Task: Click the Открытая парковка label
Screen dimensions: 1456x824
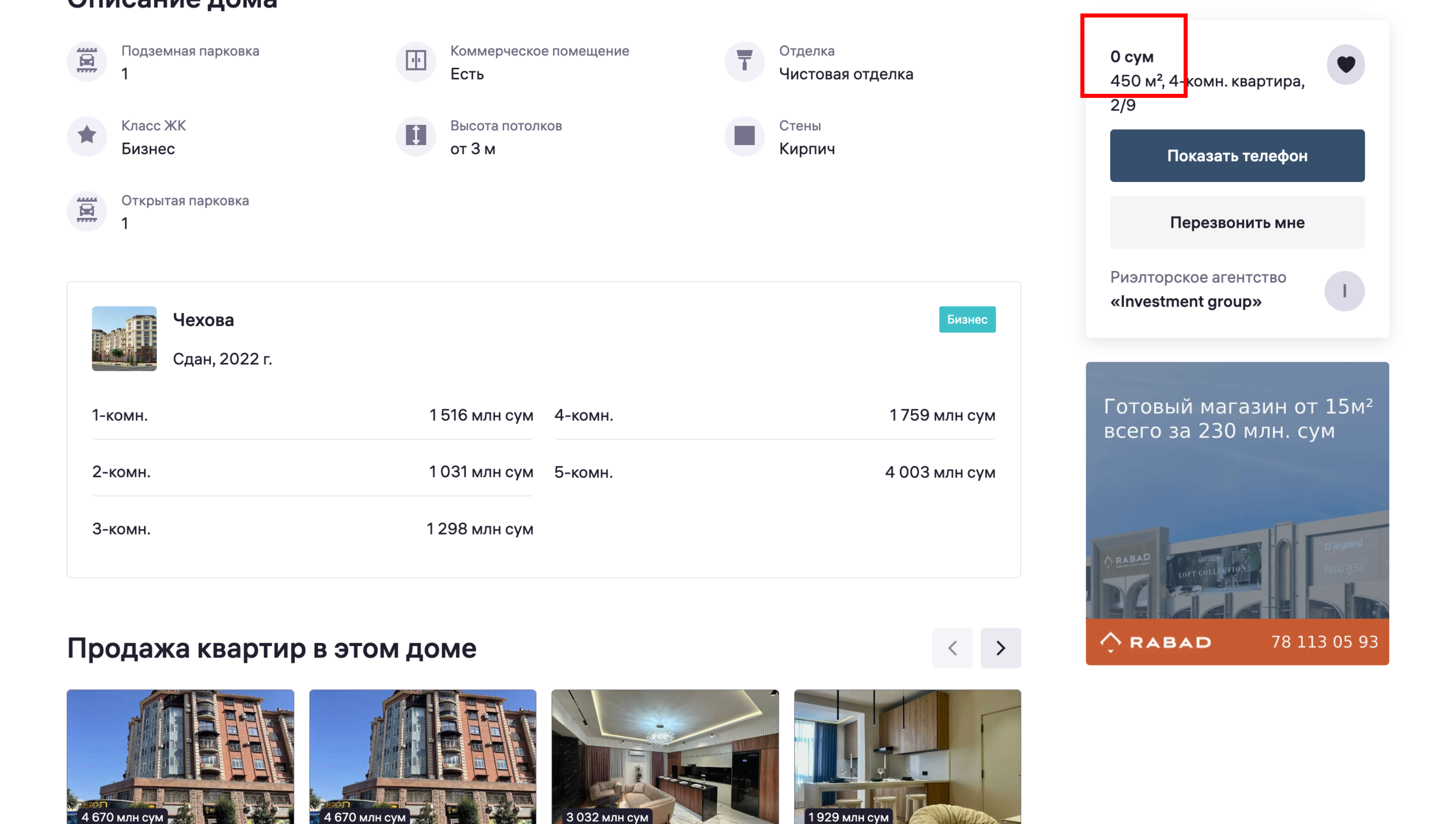Action: (185, 200)
